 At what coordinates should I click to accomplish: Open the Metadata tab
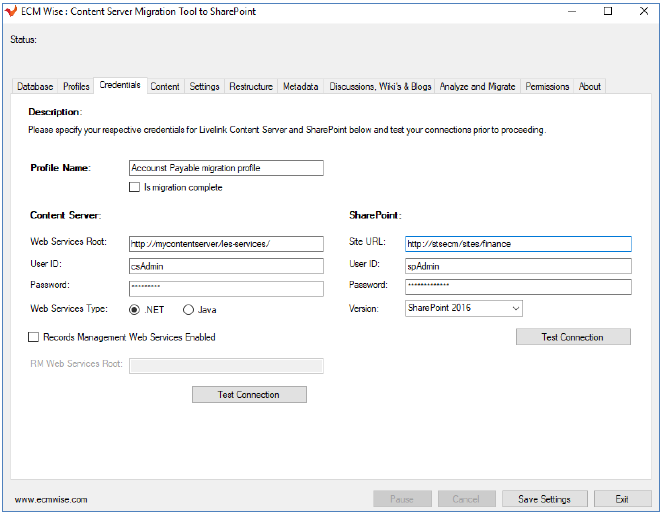tap(300, 87)
